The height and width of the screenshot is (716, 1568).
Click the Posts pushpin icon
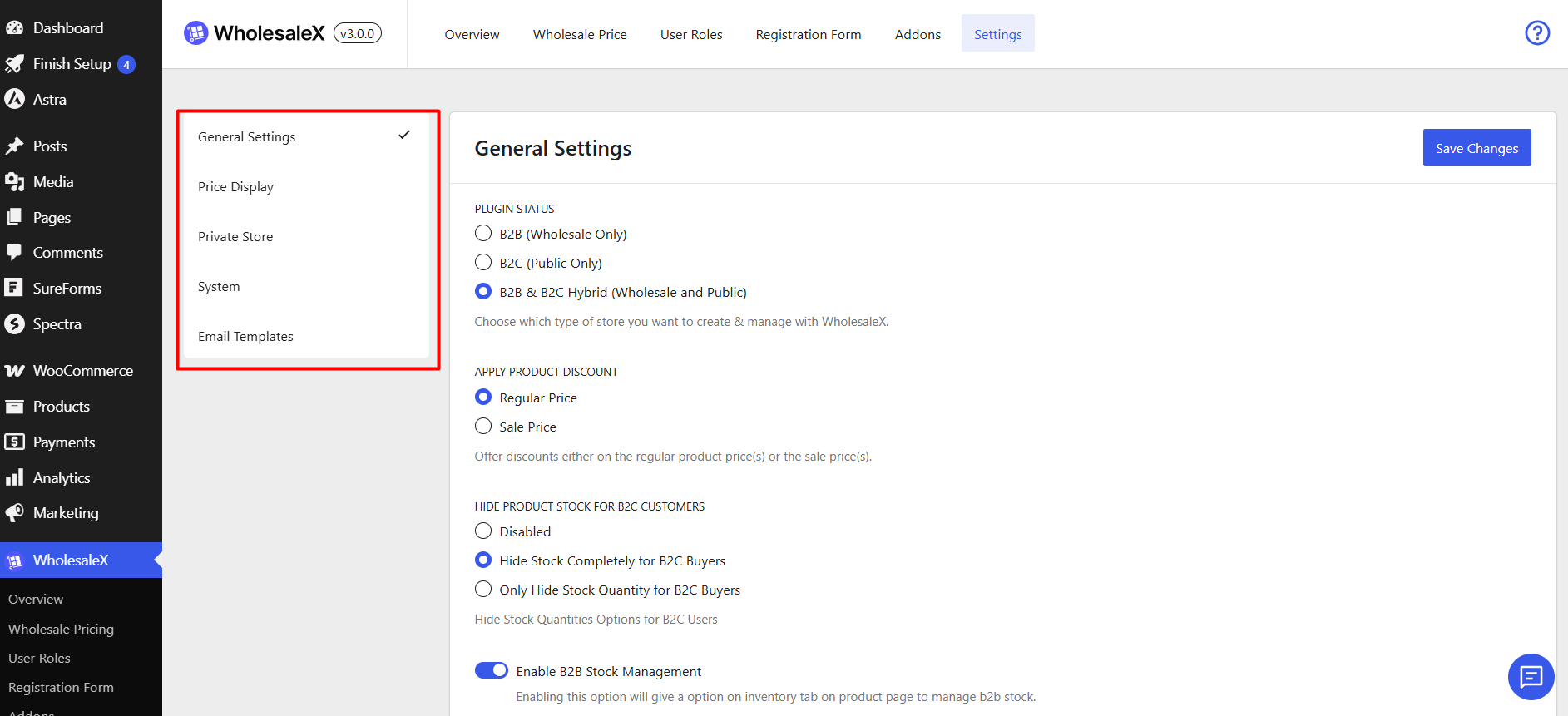14,146
